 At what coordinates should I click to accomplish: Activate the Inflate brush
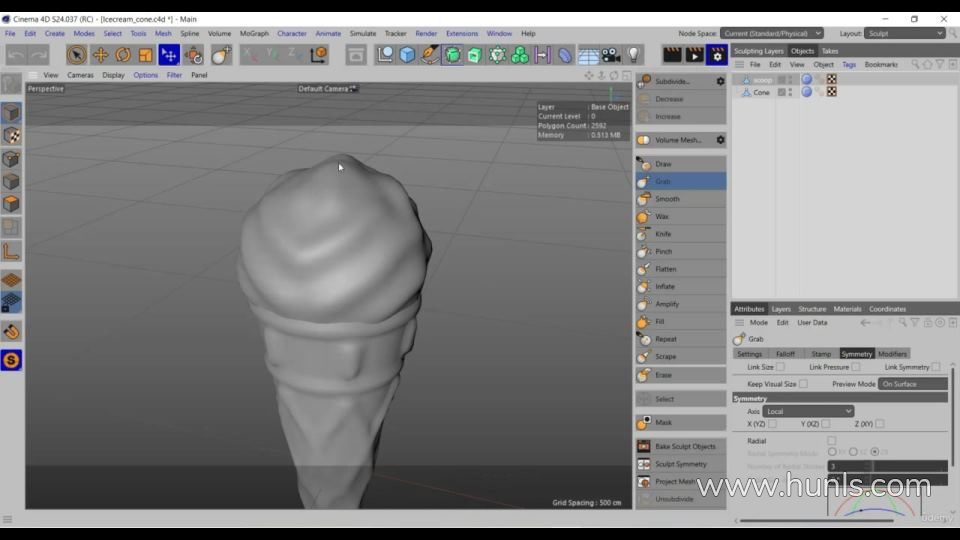(665, 287)
